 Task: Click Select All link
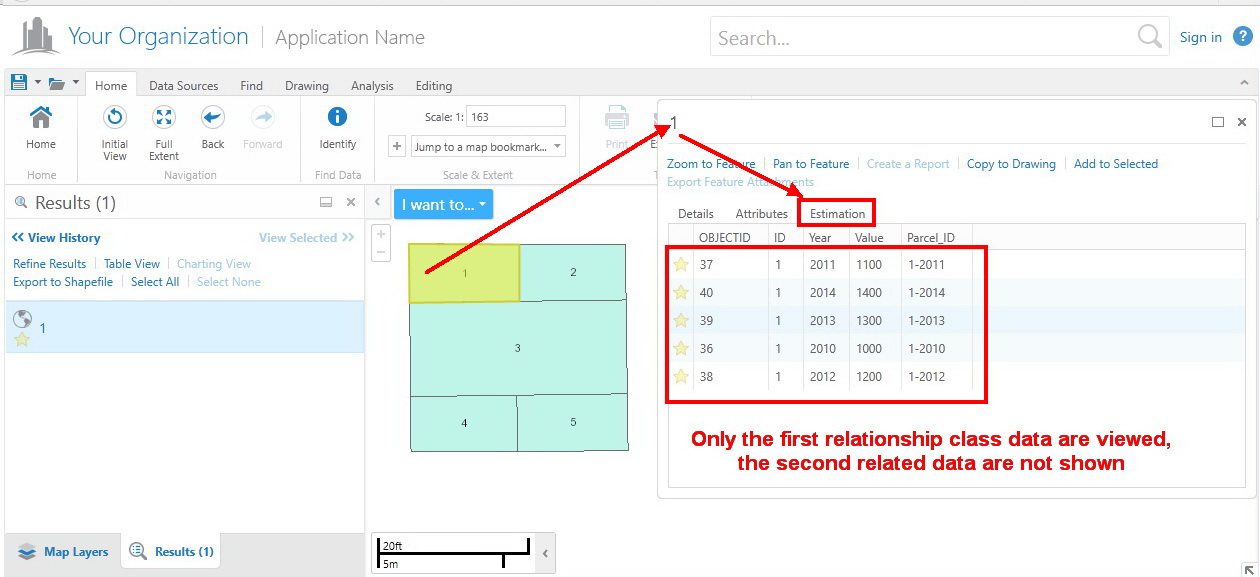click(x=155, y=282)
